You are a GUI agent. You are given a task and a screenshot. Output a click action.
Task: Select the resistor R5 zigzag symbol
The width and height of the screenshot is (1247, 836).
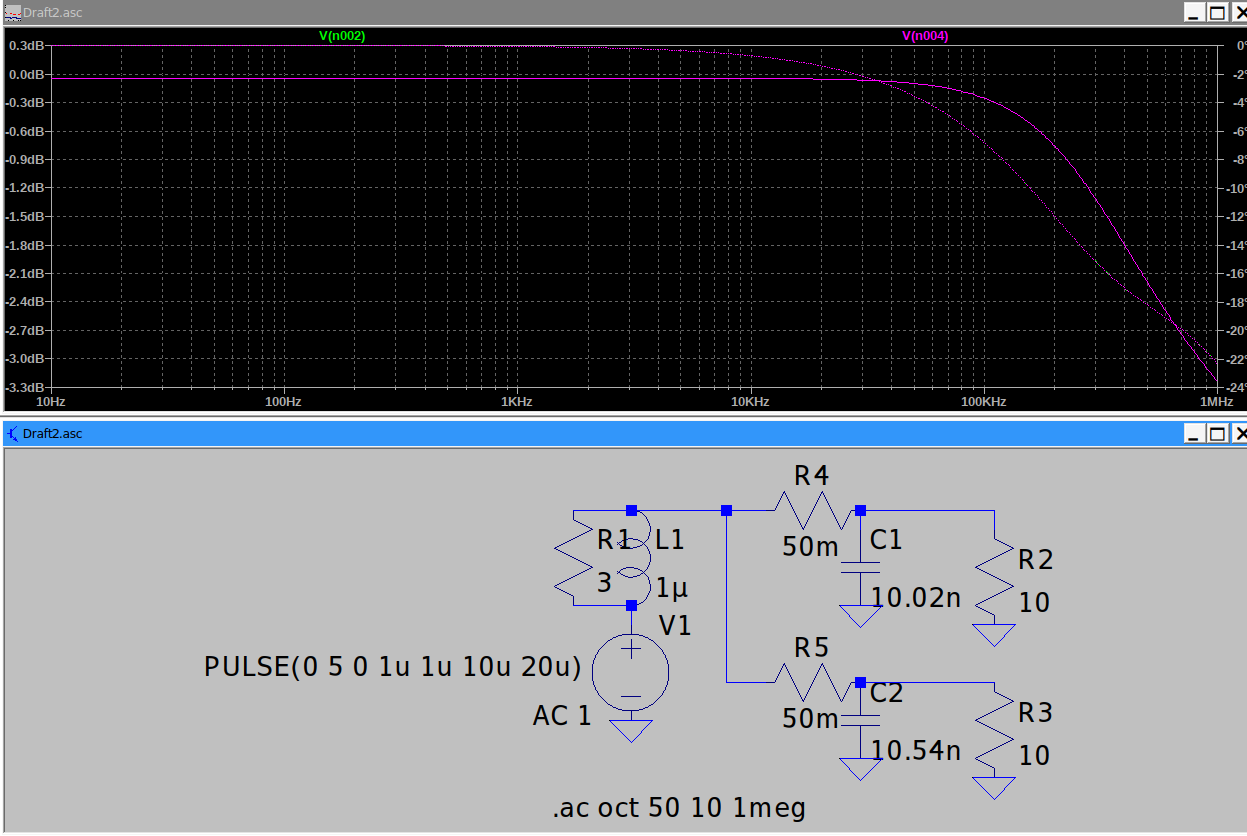tap(811, 684)
